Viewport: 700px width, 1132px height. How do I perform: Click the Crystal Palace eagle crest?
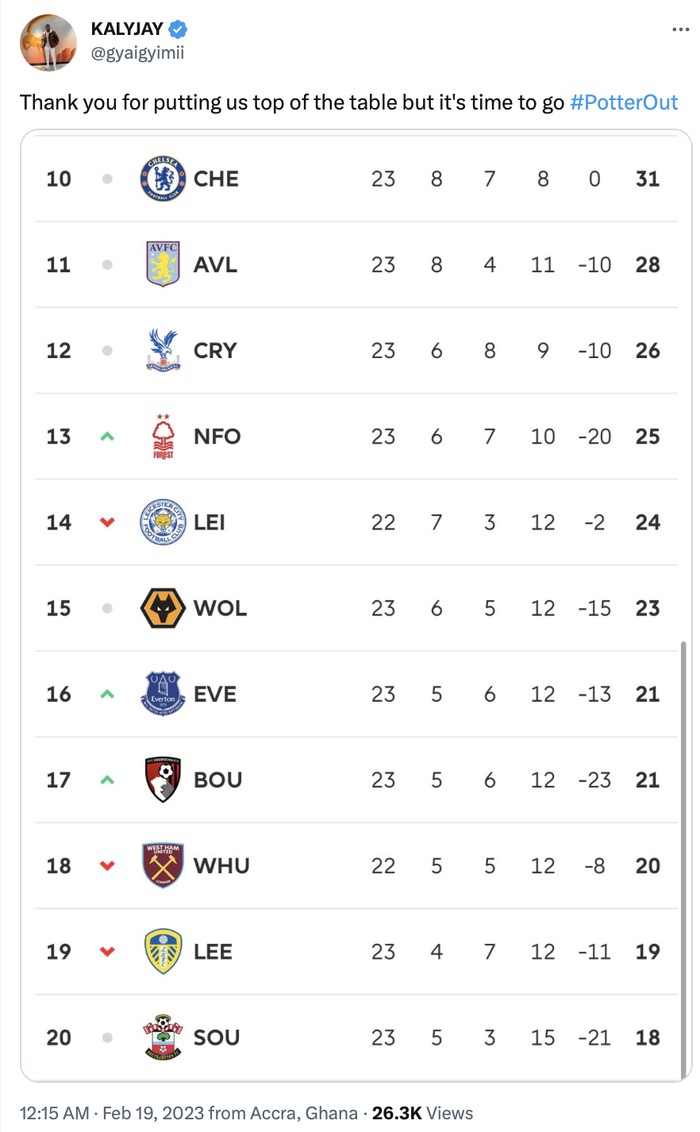163,351
